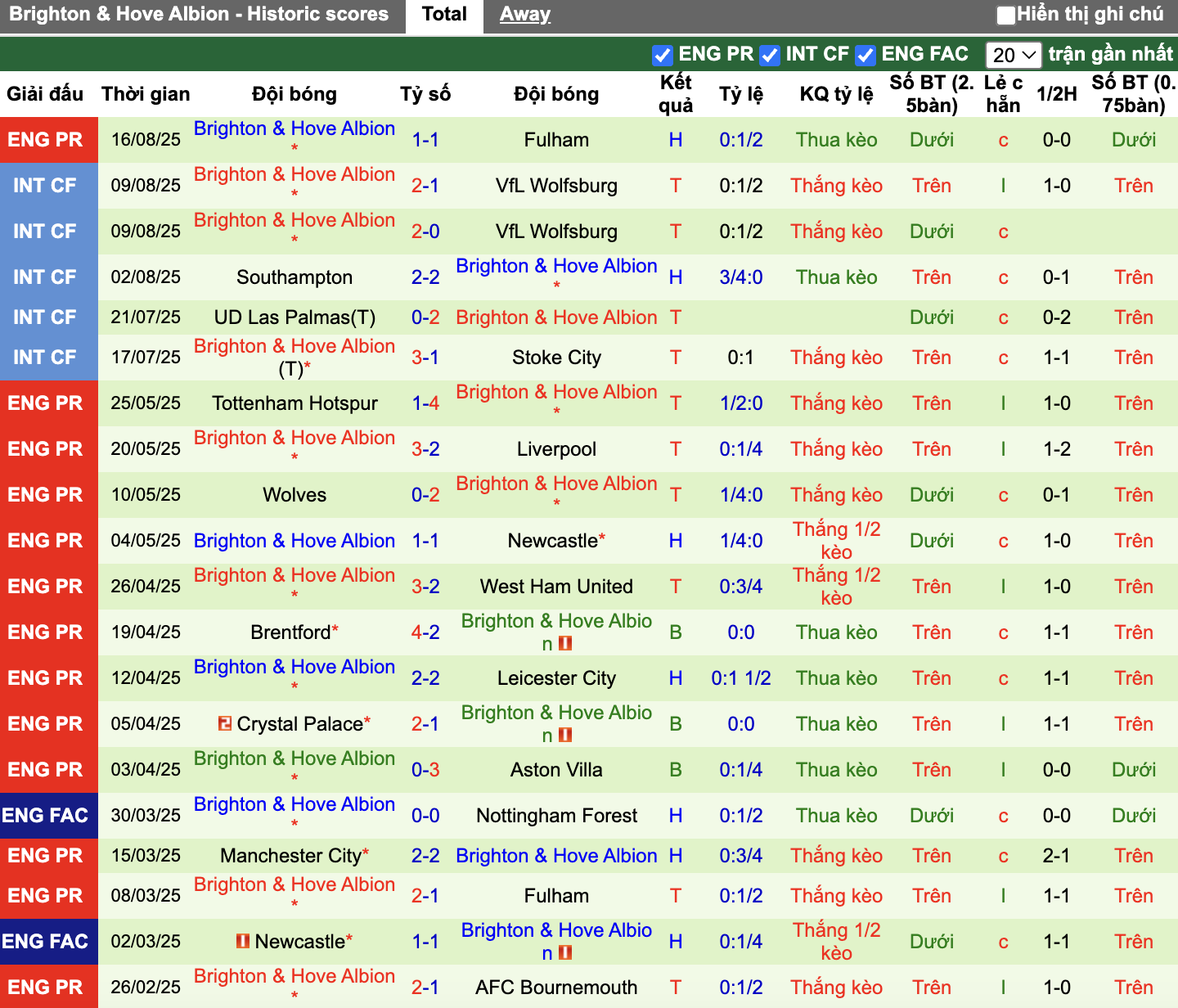Click the Leicester City team name
Screen dimensions: 1178x1008
pyautogui.click(x=556, y=678)
